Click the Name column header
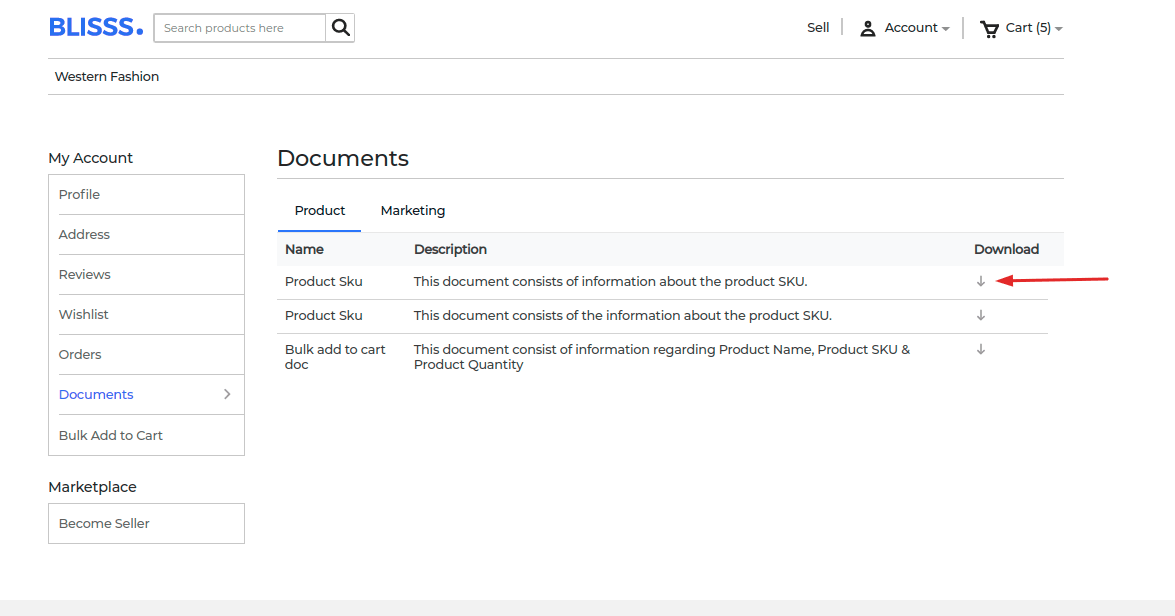1175x616 pixels. [x=304, y=250]
